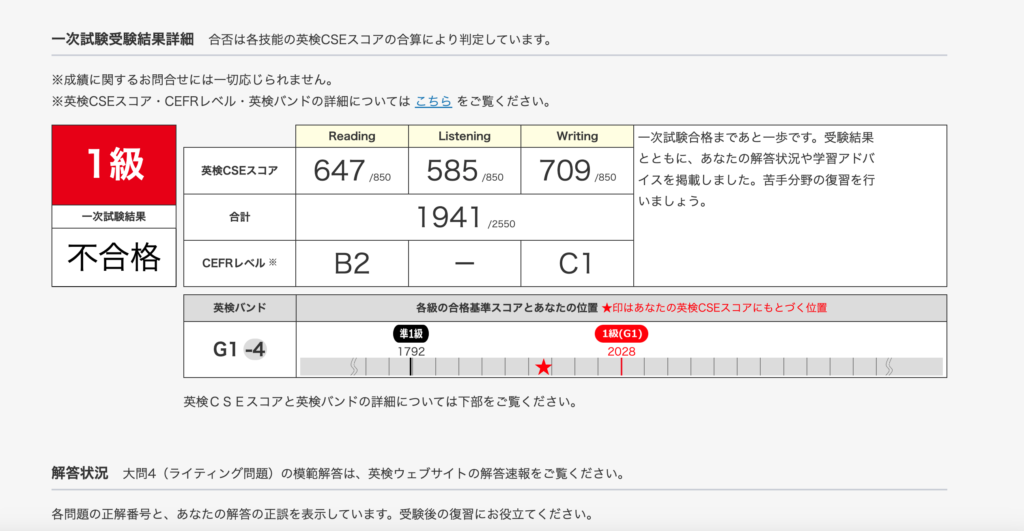Click the C1 CEFR level cell
Screen dimensions: 1024x531
pos(577,263)
